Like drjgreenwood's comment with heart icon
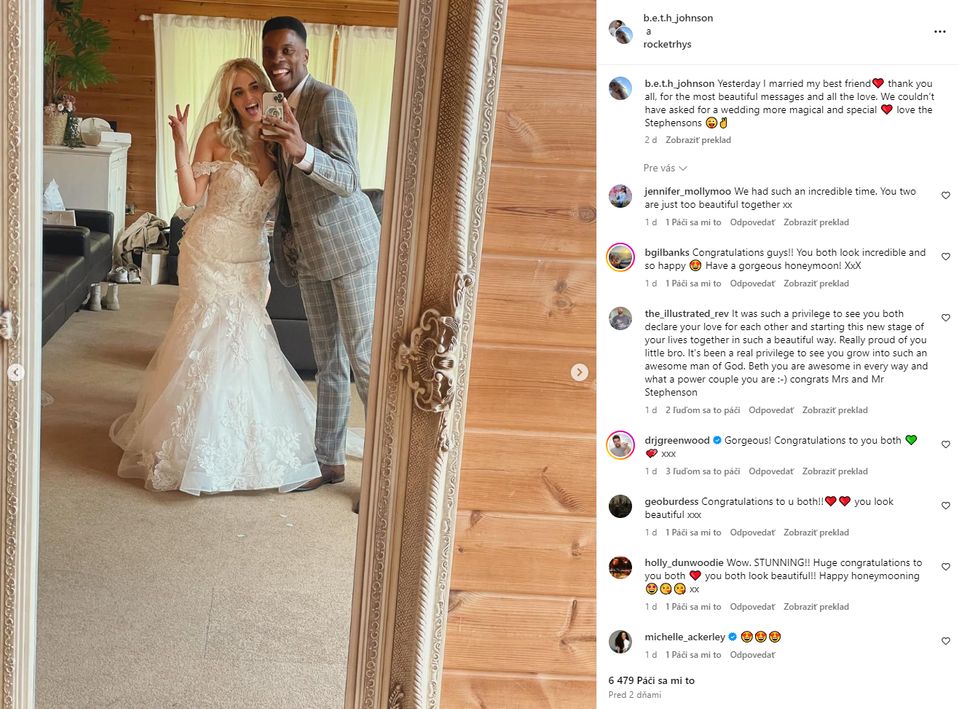The width and height of the screenshot is (959, 709). (x=946, y=445)
